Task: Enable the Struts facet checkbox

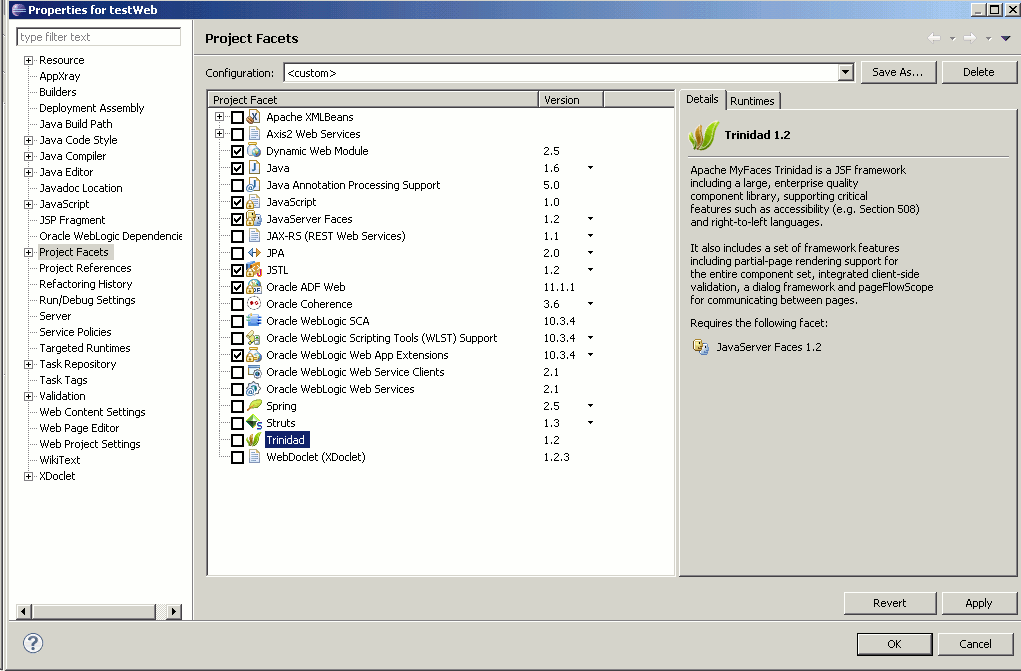Action: pos(238,423)
